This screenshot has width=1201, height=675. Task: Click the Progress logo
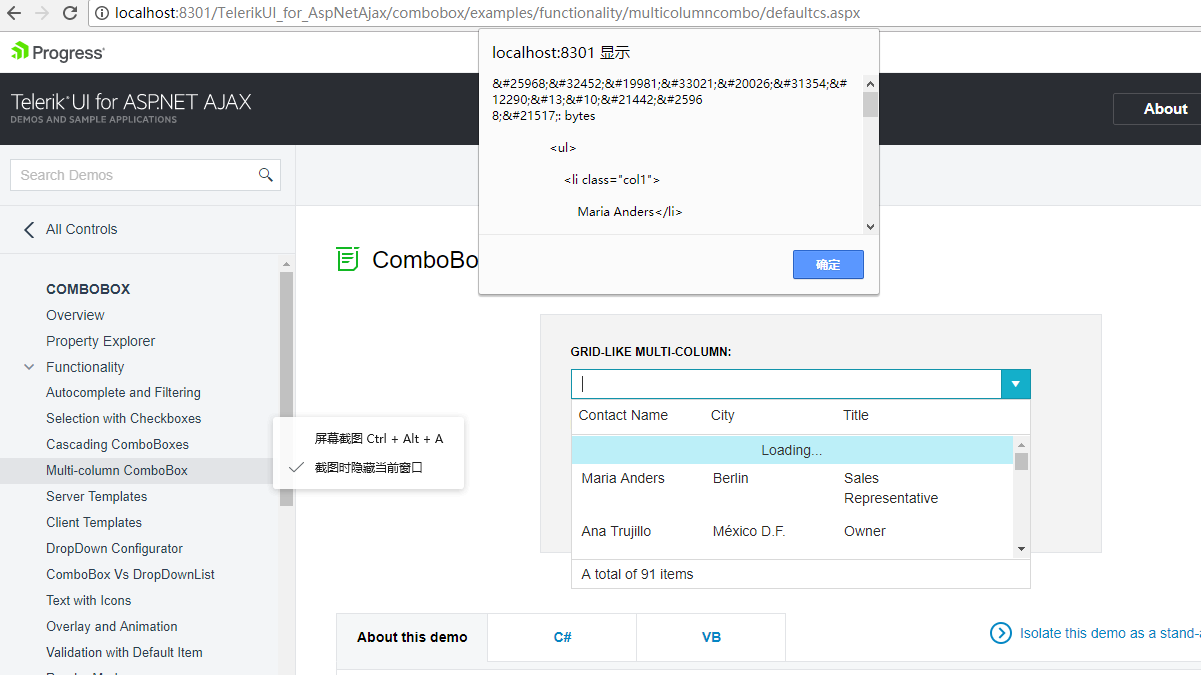pyautogui.click(x=57, y=52)
